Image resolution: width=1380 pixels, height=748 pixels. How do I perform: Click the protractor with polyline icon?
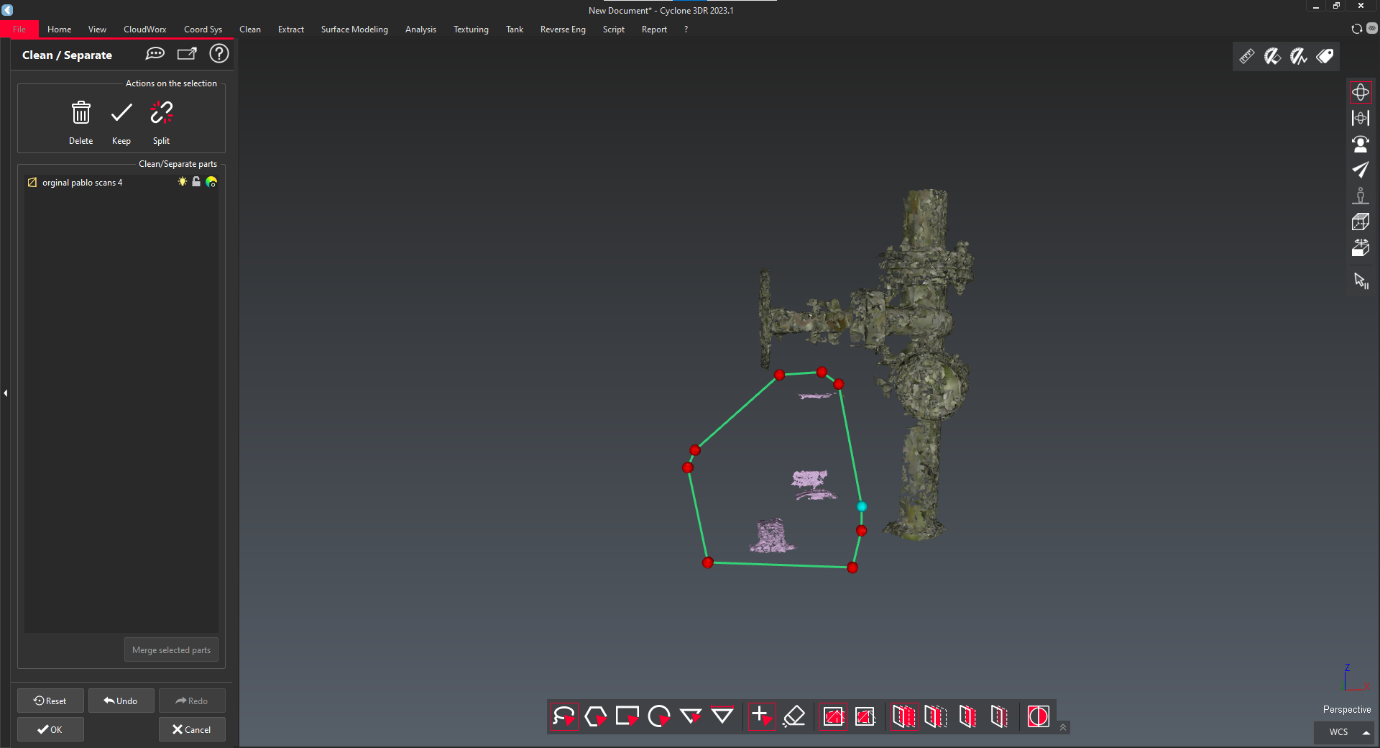[1299, 57]
